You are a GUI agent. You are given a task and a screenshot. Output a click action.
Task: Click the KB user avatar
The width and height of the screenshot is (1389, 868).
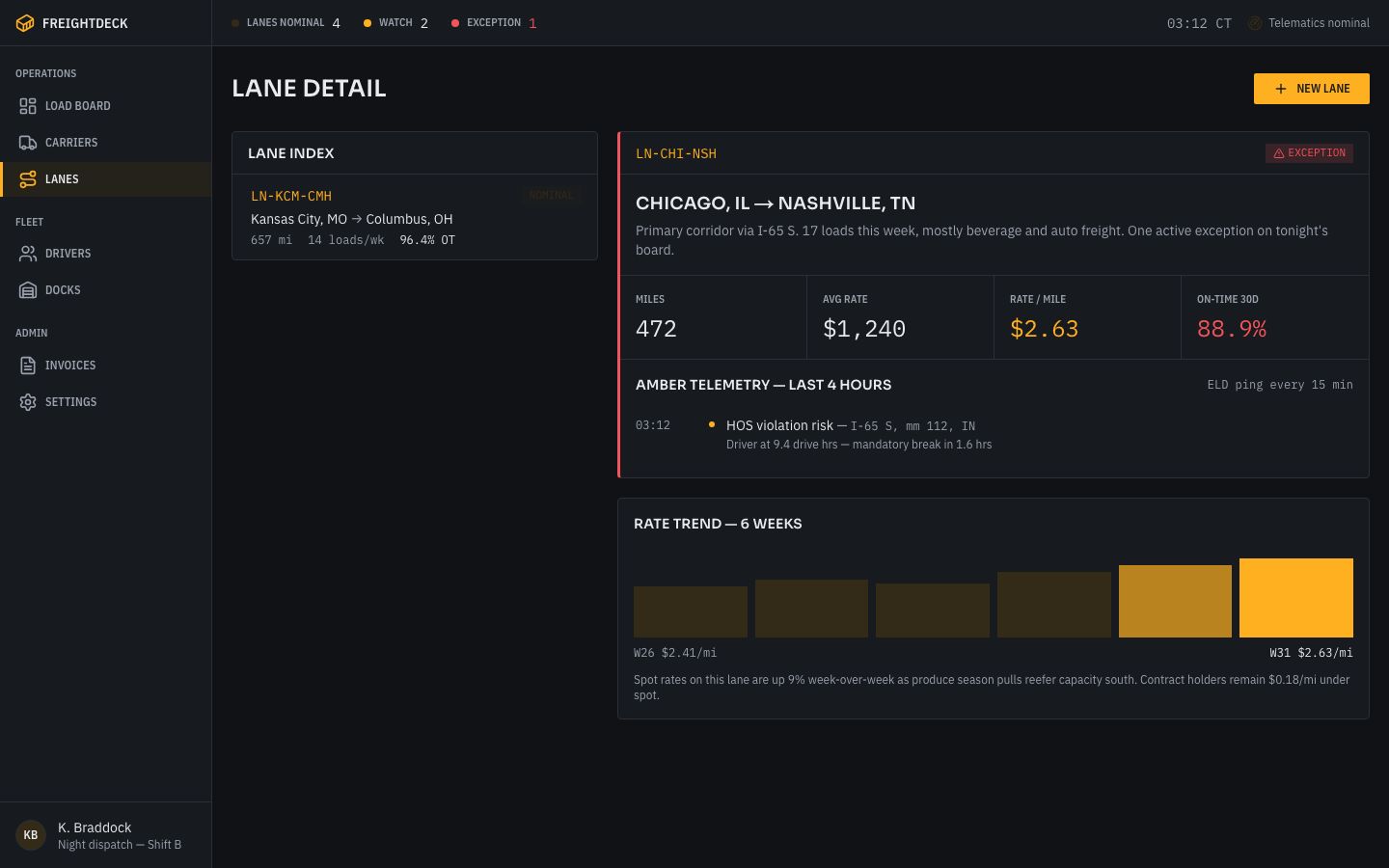coord(31,835)
